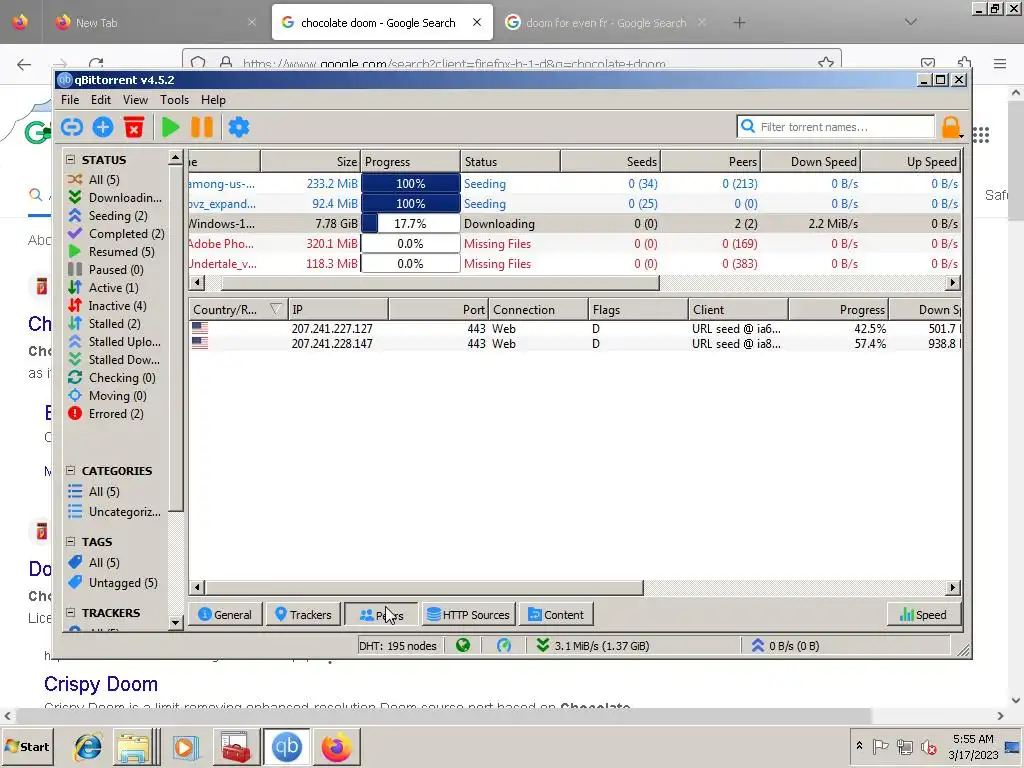Select the Inactive (4) status filter
This screenshot has width=1024, height=768.
click(107, 306)
